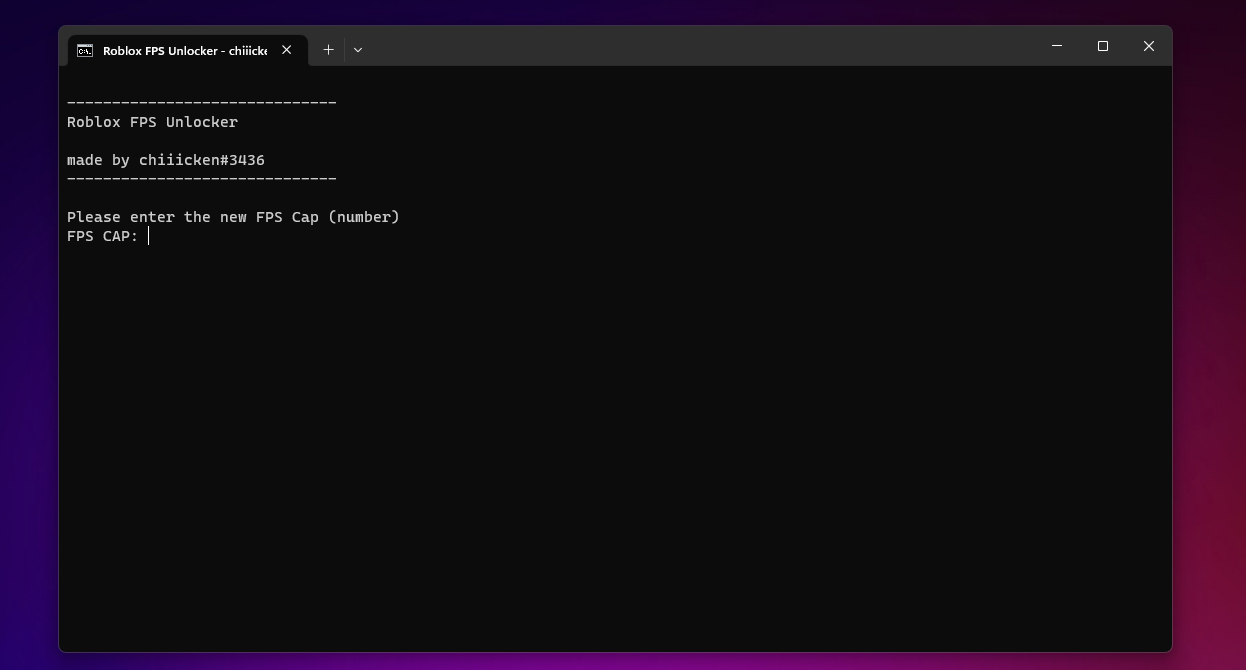Viewport: 1246px width, 670px height.
Task: Close the terminal window
Action: 1149,46
